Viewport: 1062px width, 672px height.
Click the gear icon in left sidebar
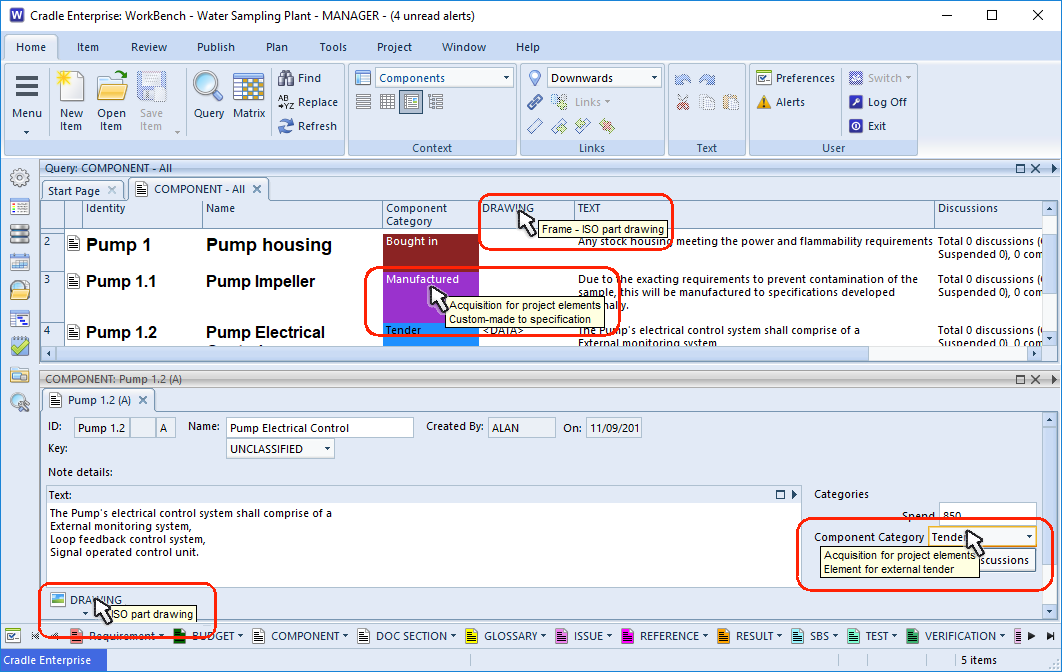pyautogui.click(x=20, y=177)
